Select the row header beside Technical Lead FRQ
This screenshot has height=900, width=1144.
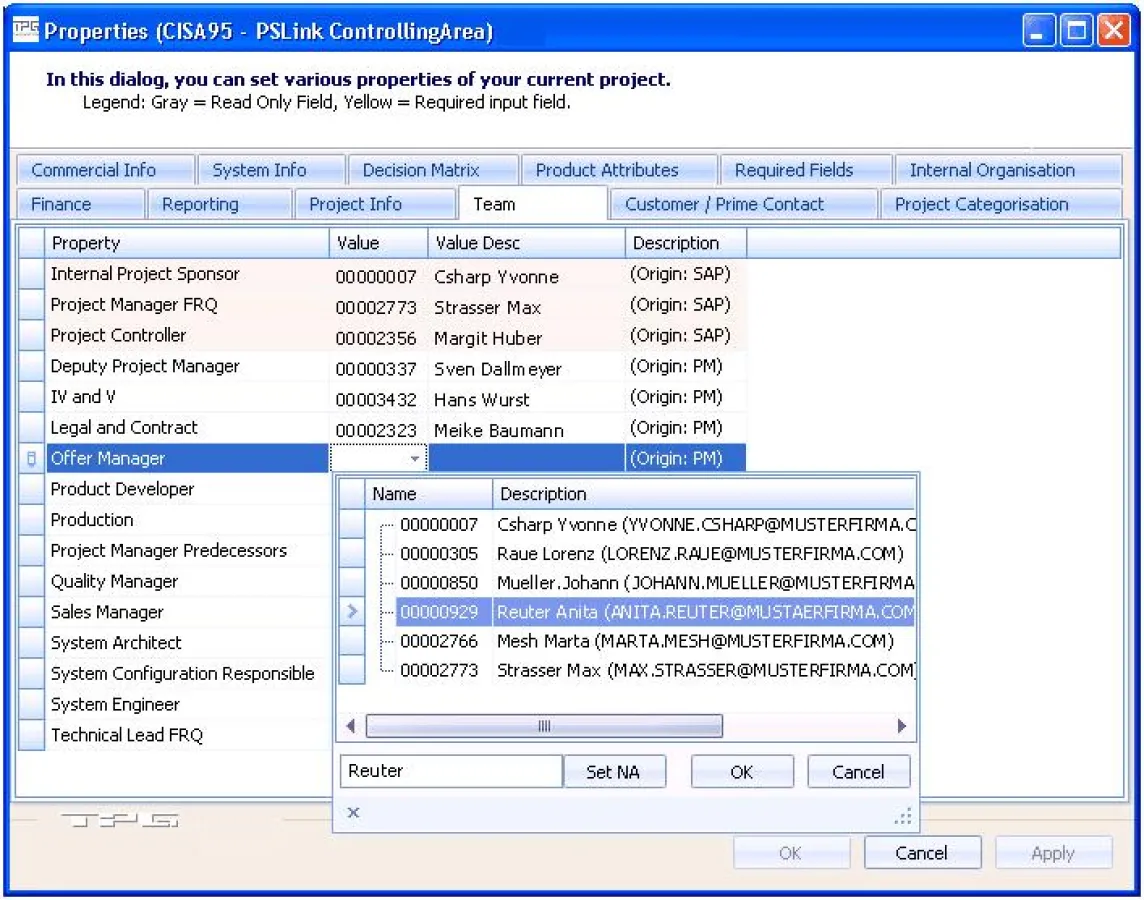(x=32, y=735)
